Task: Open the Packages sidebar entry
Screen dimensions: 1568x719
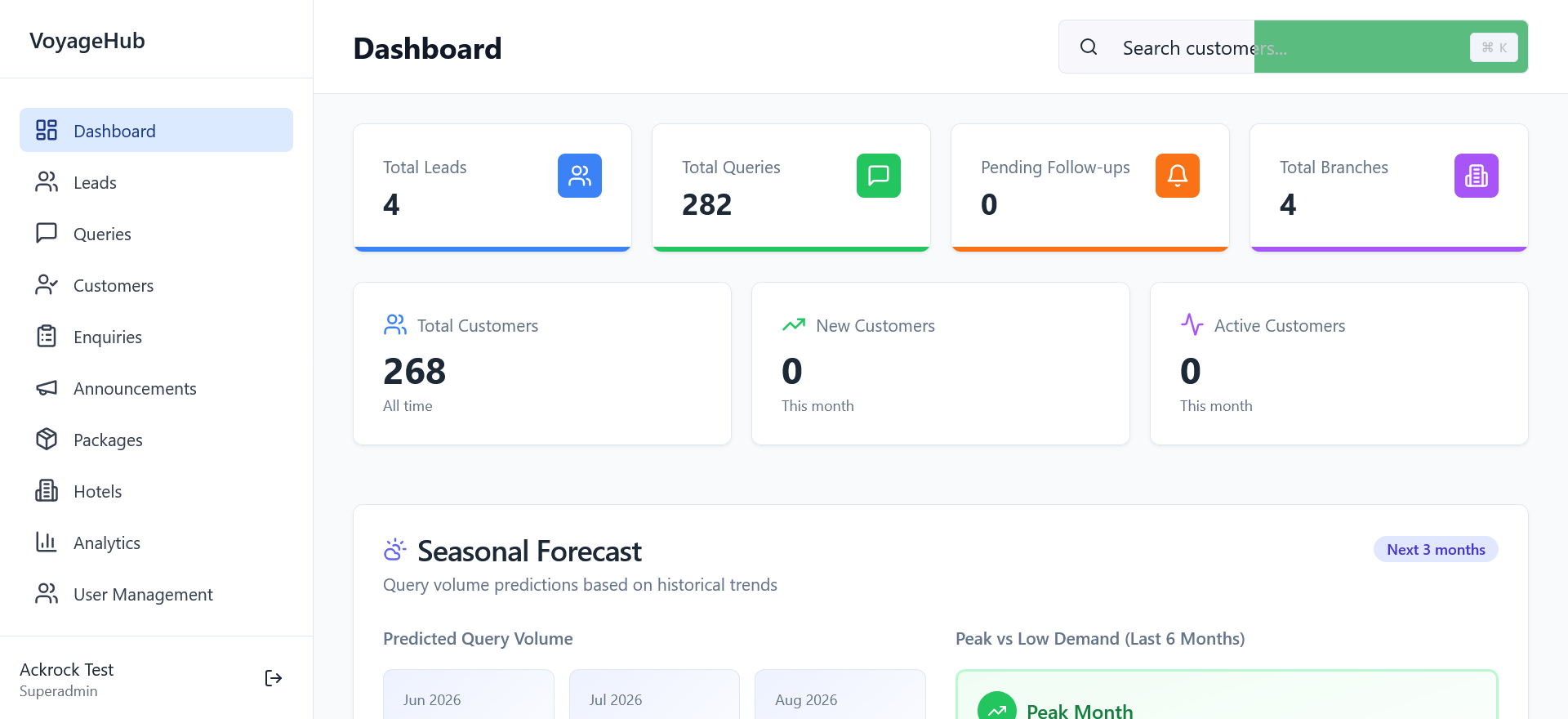Action: (156, 439)
